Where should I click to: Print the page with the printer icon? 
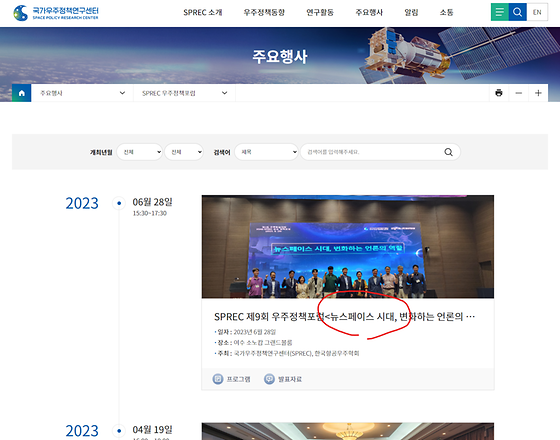click(499, 93)
